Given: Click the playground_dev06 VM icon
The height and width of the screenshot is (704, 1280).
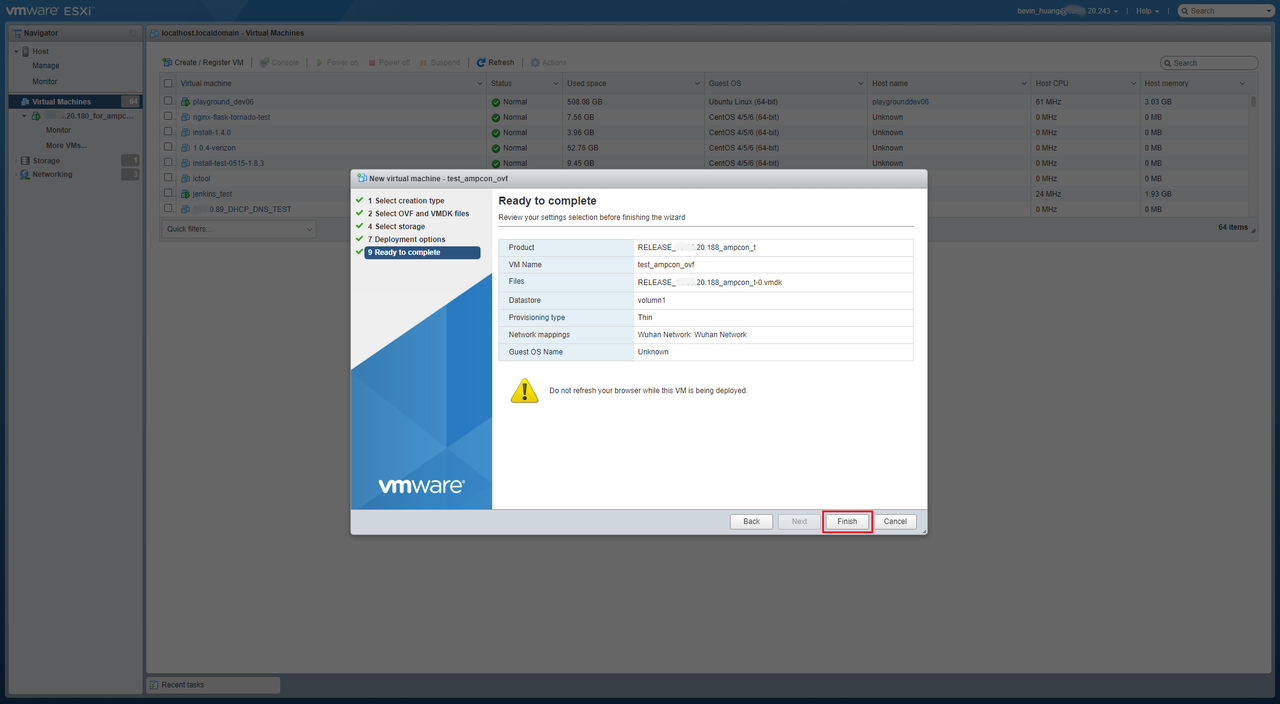Looking at the screenshot, I should [185, 102].
